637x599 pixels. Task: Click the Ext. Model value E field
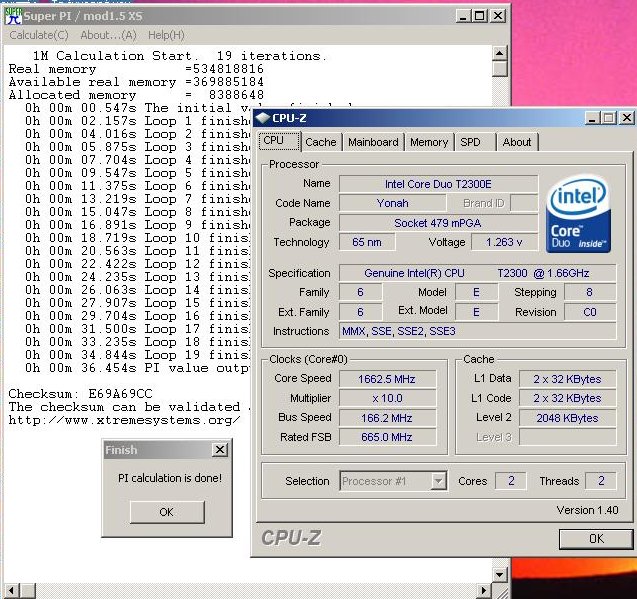click(477, 312)
